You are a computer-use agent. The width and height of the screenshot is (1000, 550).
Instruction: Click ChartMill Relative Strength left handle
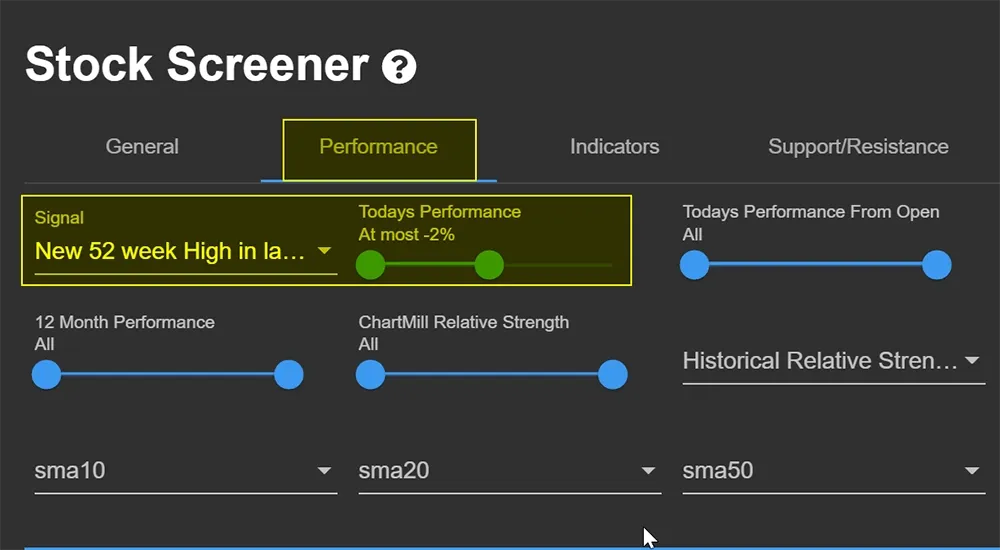click(371, 375)
